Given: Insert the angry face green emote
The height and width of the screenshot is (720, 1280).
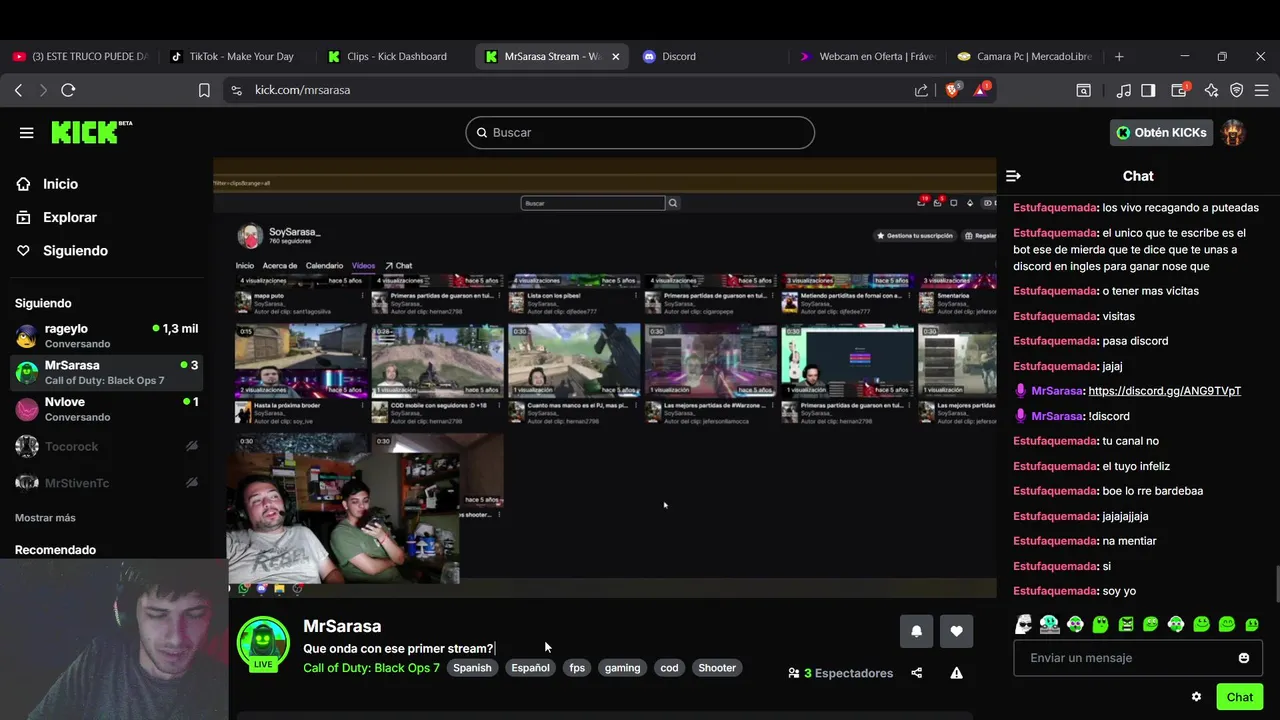Looking at the screenshot, I should click(1126, 624).
